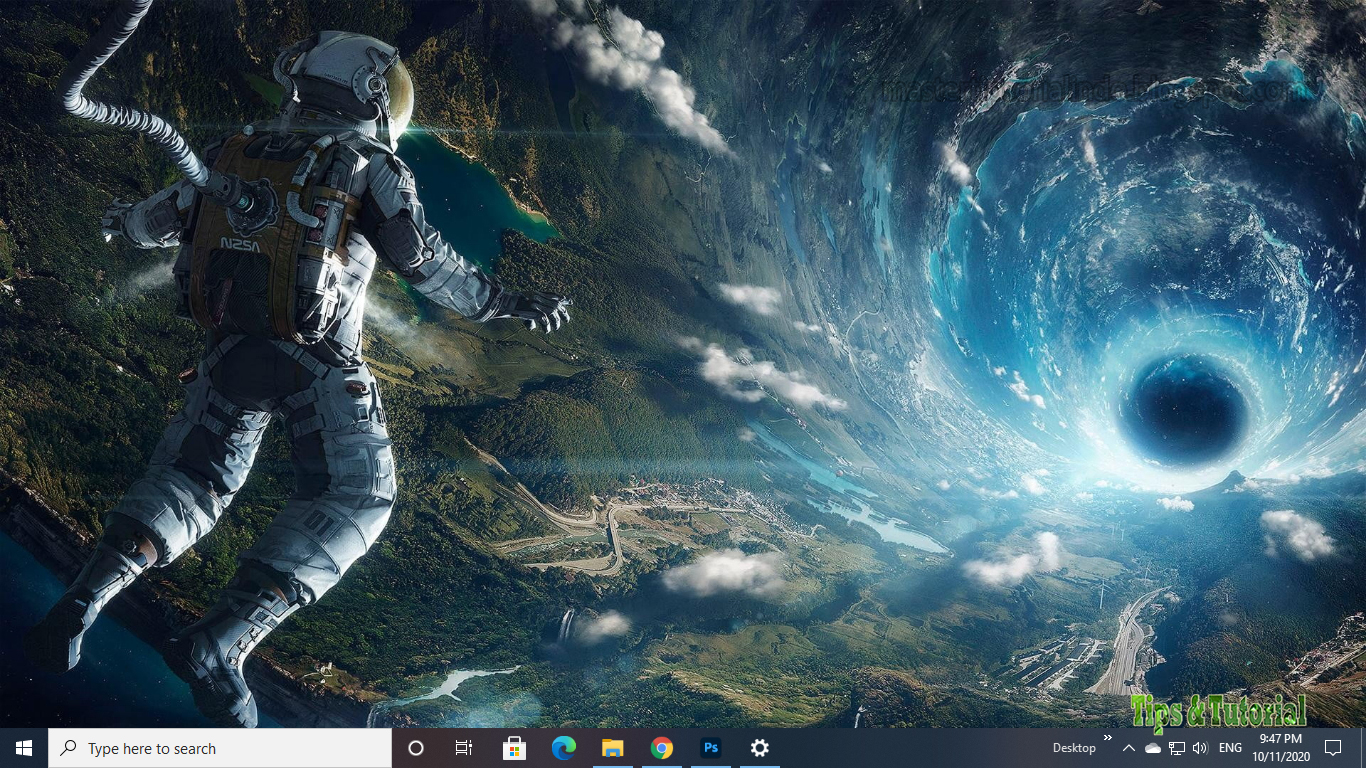The width and height of the screenshot is (1366, 768).
Task: Open the Settings app from the taskbar
Action: click(759, 748)
